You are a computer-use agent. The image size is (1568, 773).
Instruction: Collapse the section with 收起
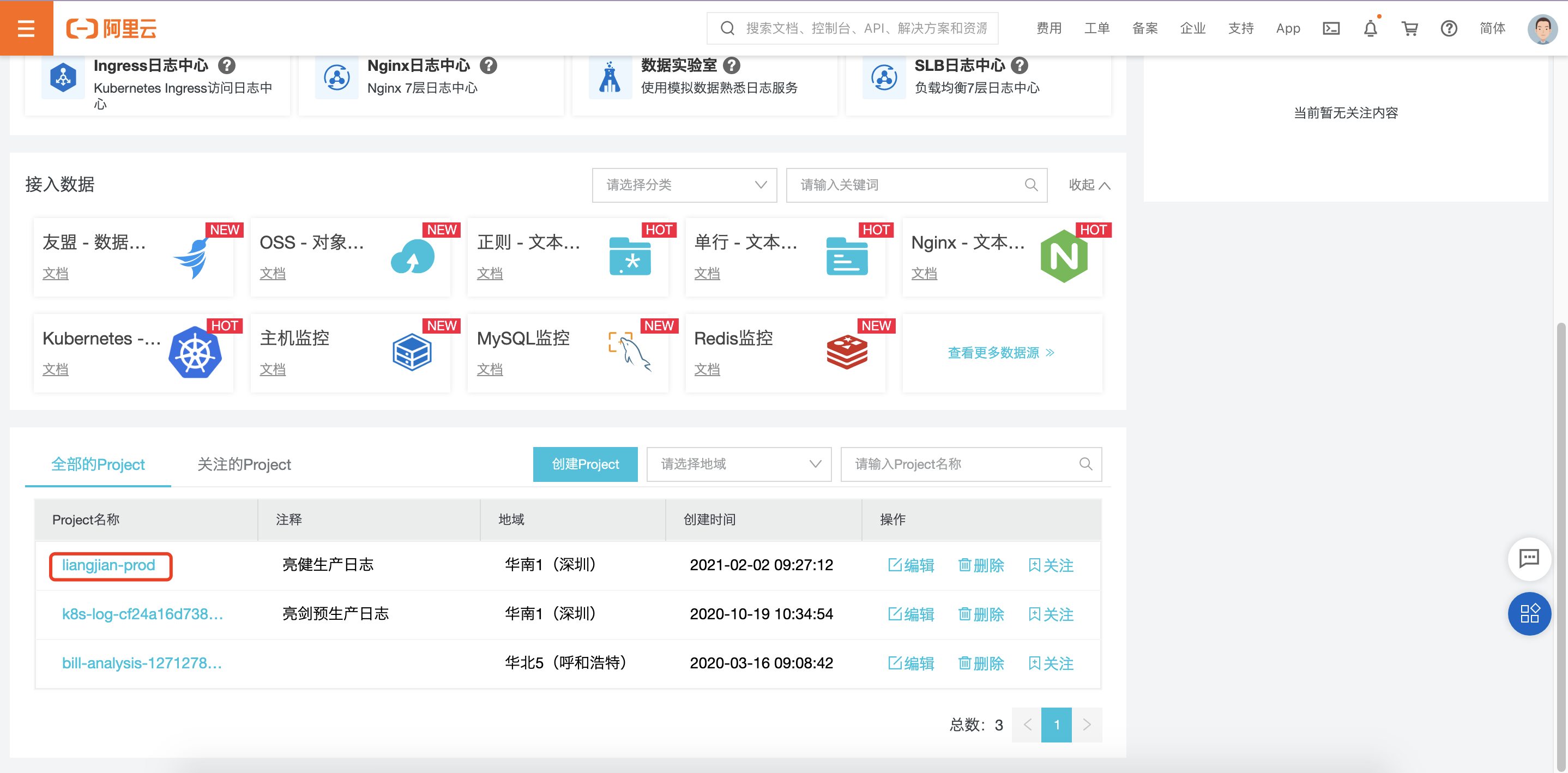coord(1089,185)
